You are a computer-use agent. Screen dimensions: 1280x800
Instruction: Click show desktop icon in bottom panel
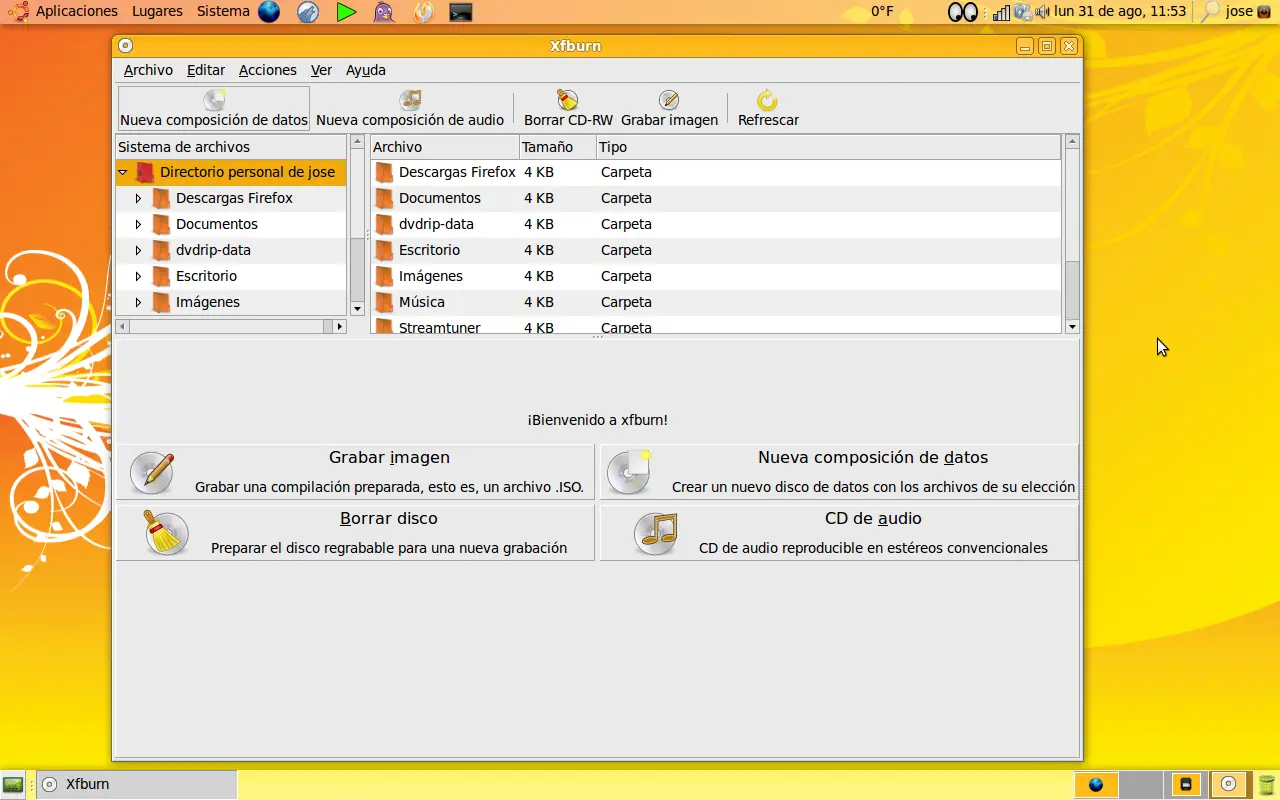pos(13,785)
